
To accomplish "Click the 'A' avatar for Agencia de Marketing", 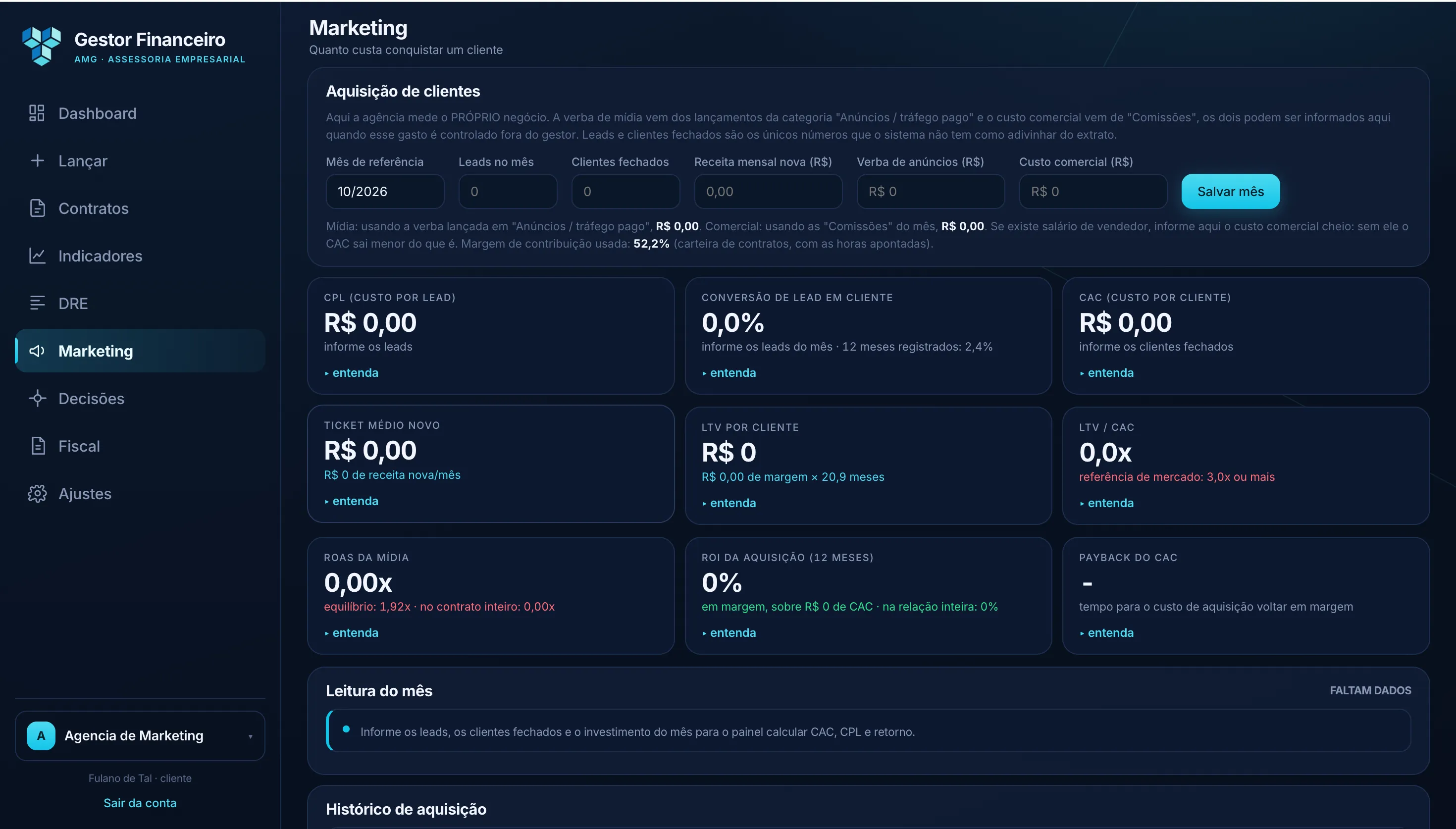I will [x=41, y=735].
